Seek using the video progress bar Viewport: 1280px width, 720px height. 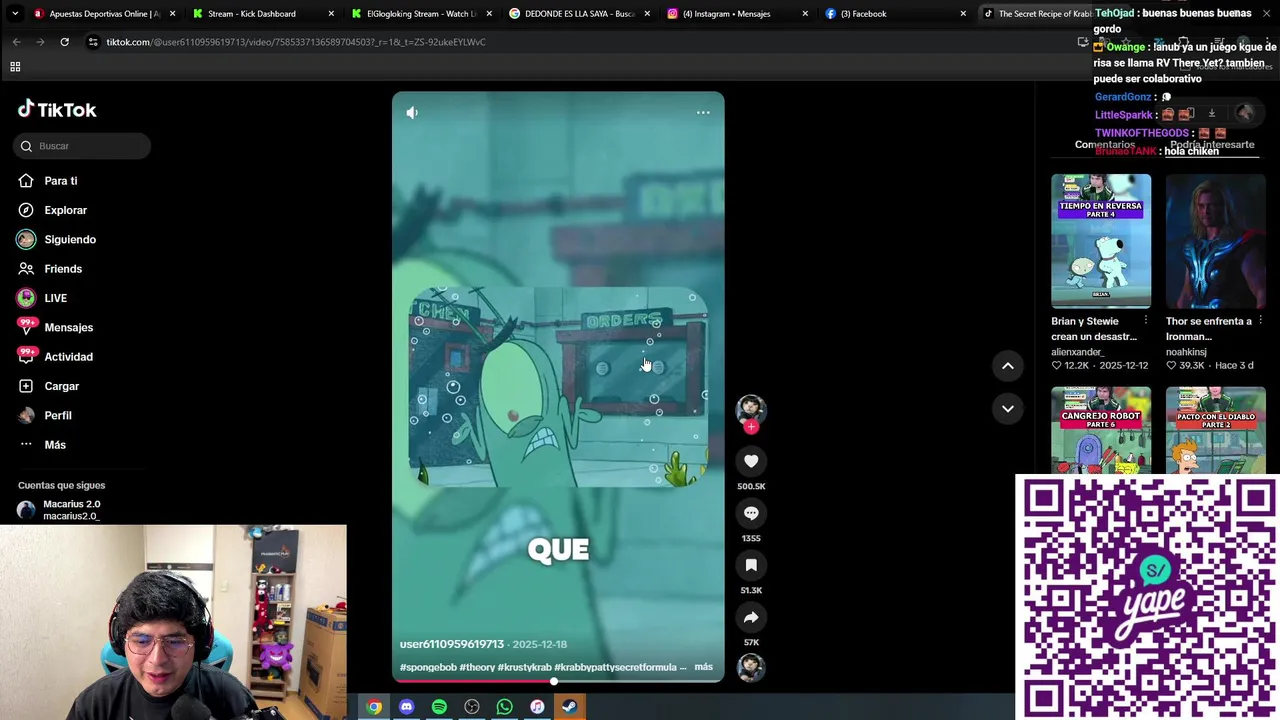coord(558,681)
